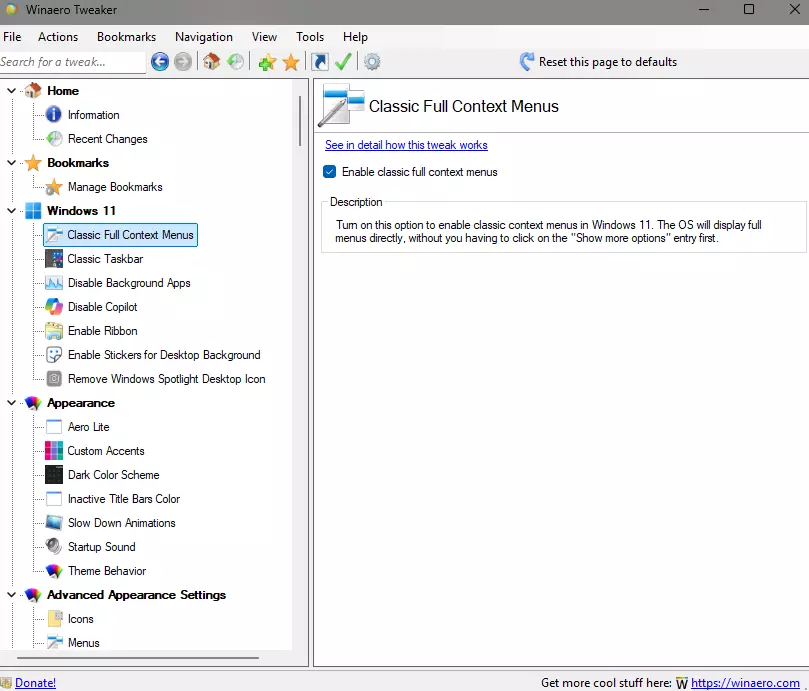Minimize the Winaero Tweaker window

(704, 9)
